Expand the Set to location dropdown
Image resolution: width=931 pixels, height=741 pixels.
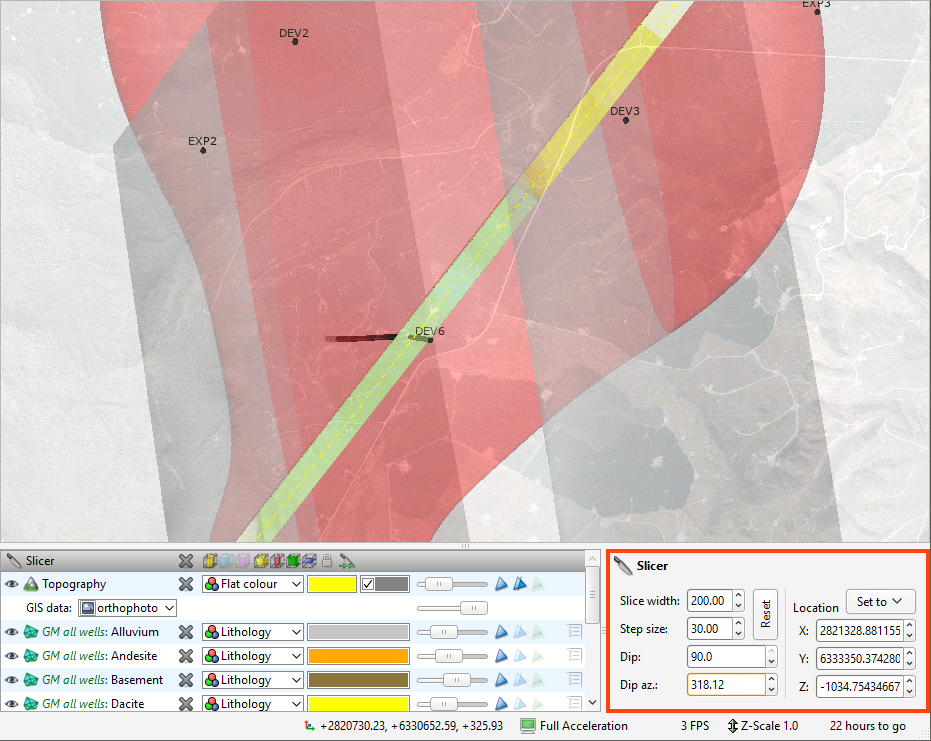(880, 601)
